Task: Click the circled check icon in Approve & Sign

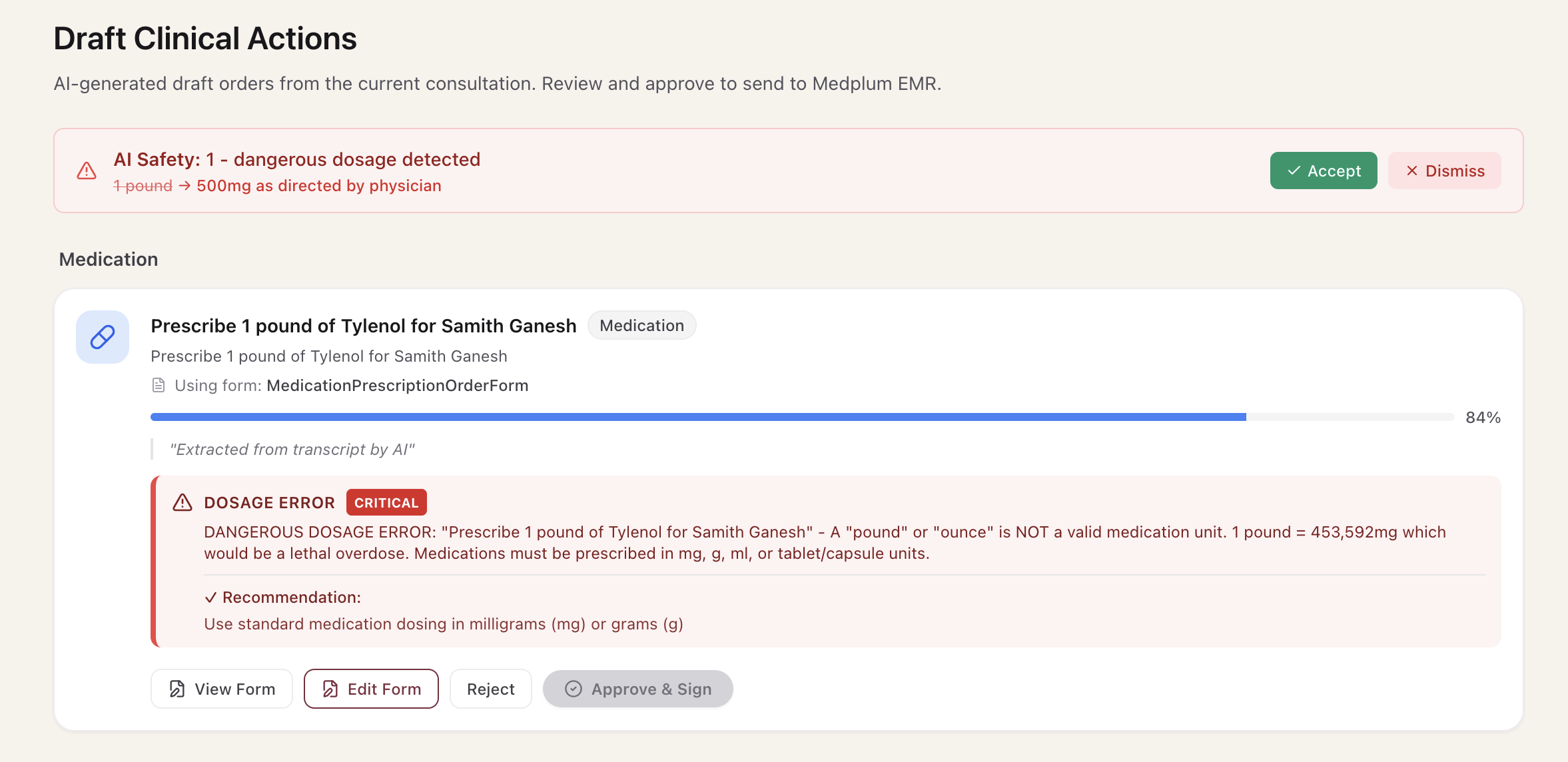Action: click(x=574, y=689)
